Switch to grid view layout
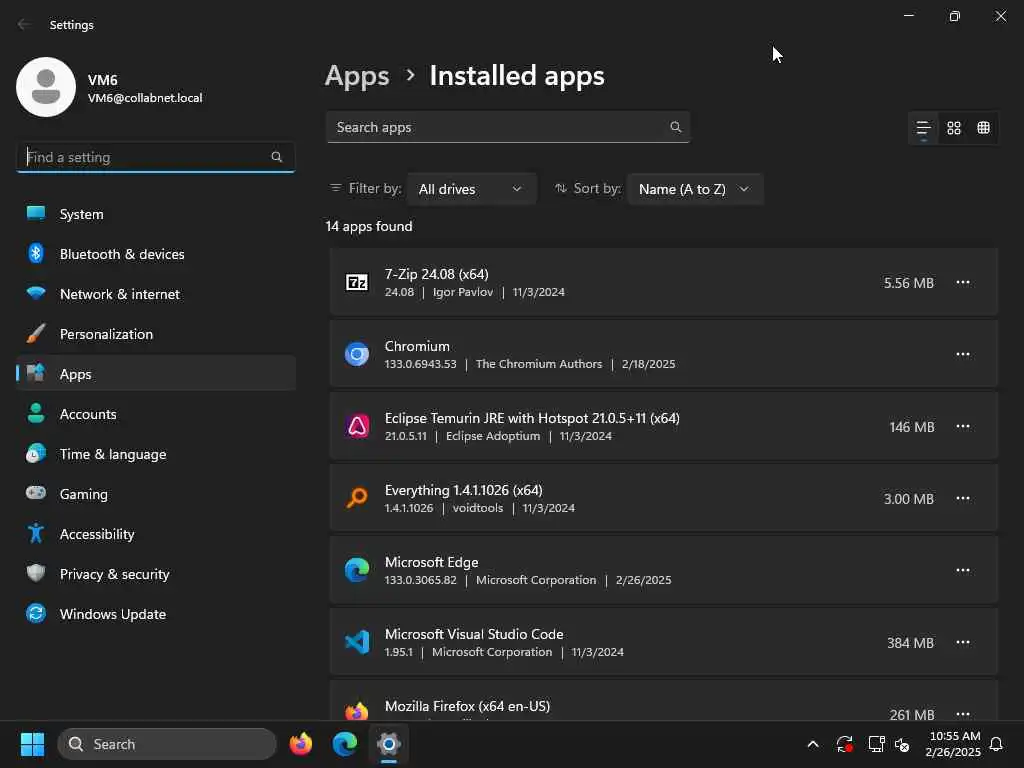The width and height of the screenshot is (1024, 768). [953, 128]
